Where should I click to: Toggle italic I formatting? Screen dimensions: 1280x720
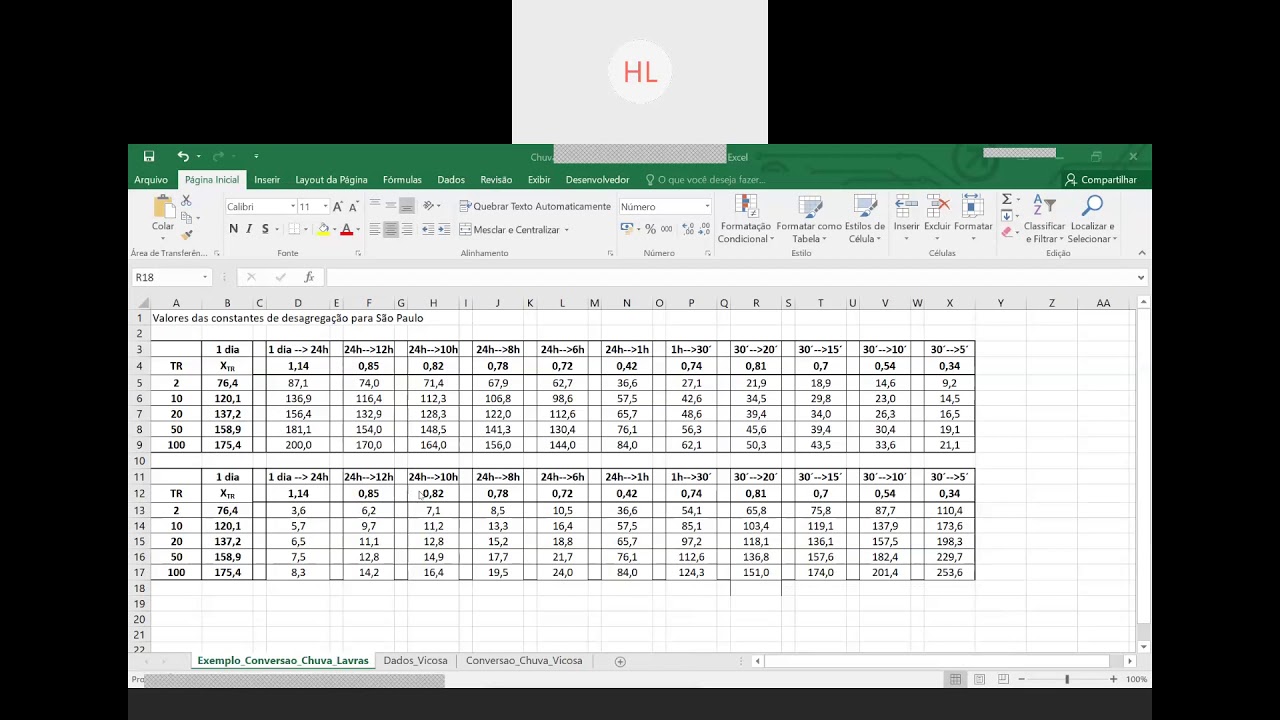(249, 229)
